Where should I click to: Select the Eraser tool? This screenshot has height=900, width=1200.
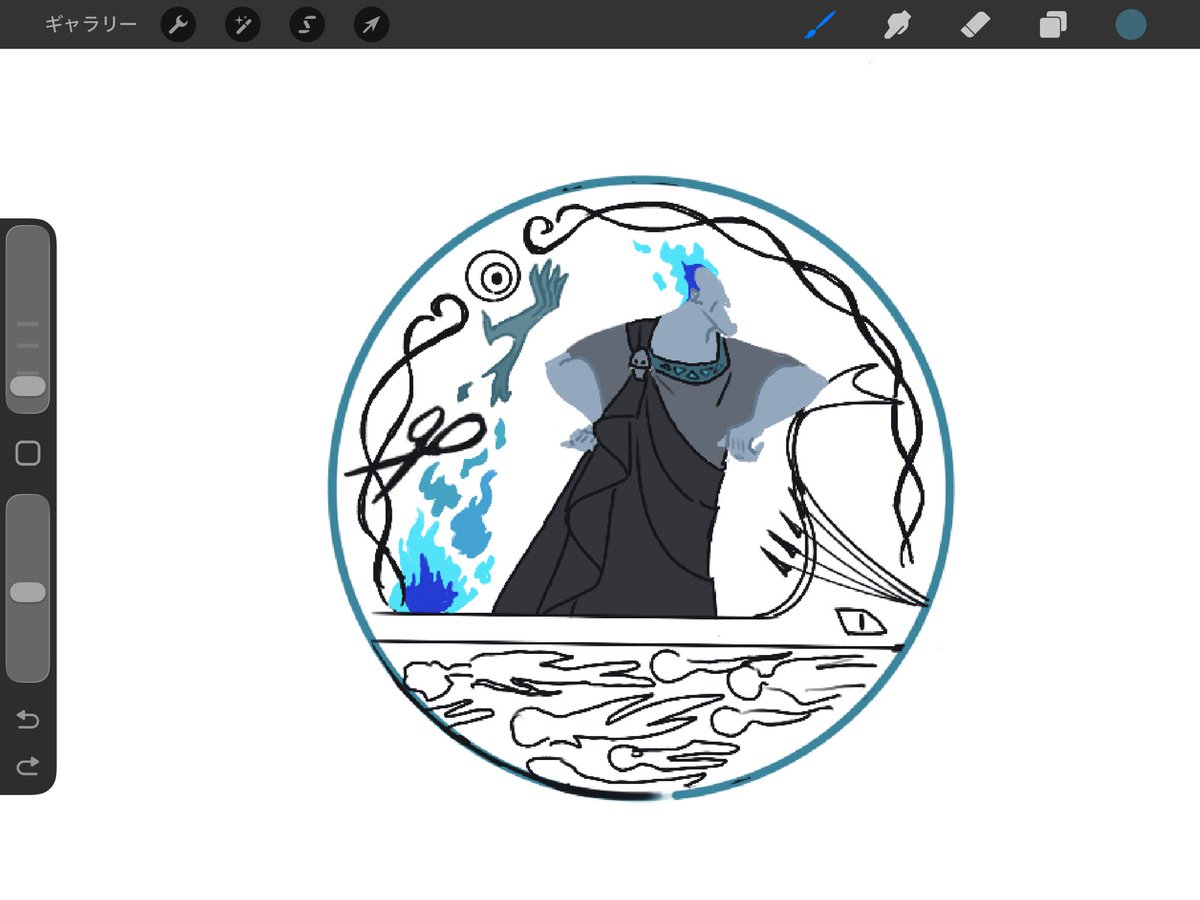[975, 25]
